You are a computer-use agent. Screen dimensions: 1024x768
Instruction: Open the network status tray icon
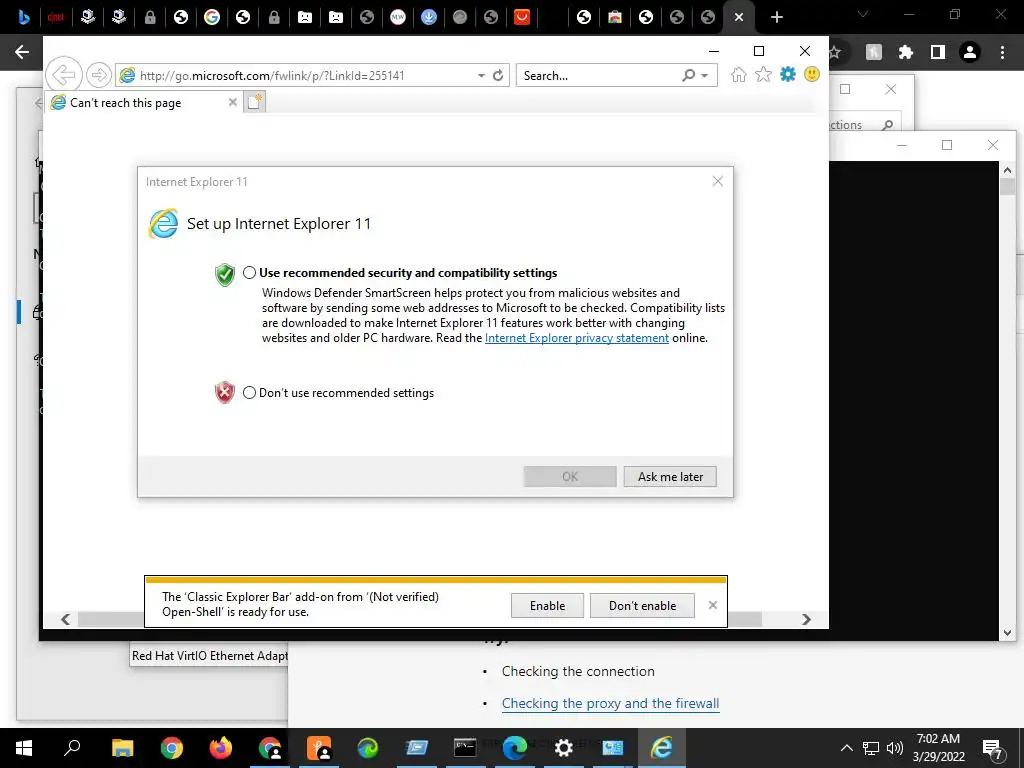[871, 748]
